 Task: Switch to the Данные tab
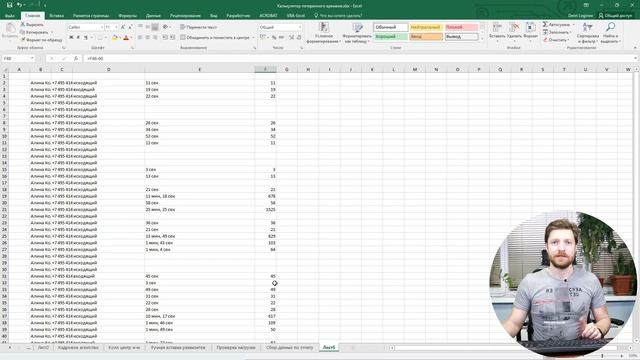(153, 16)
